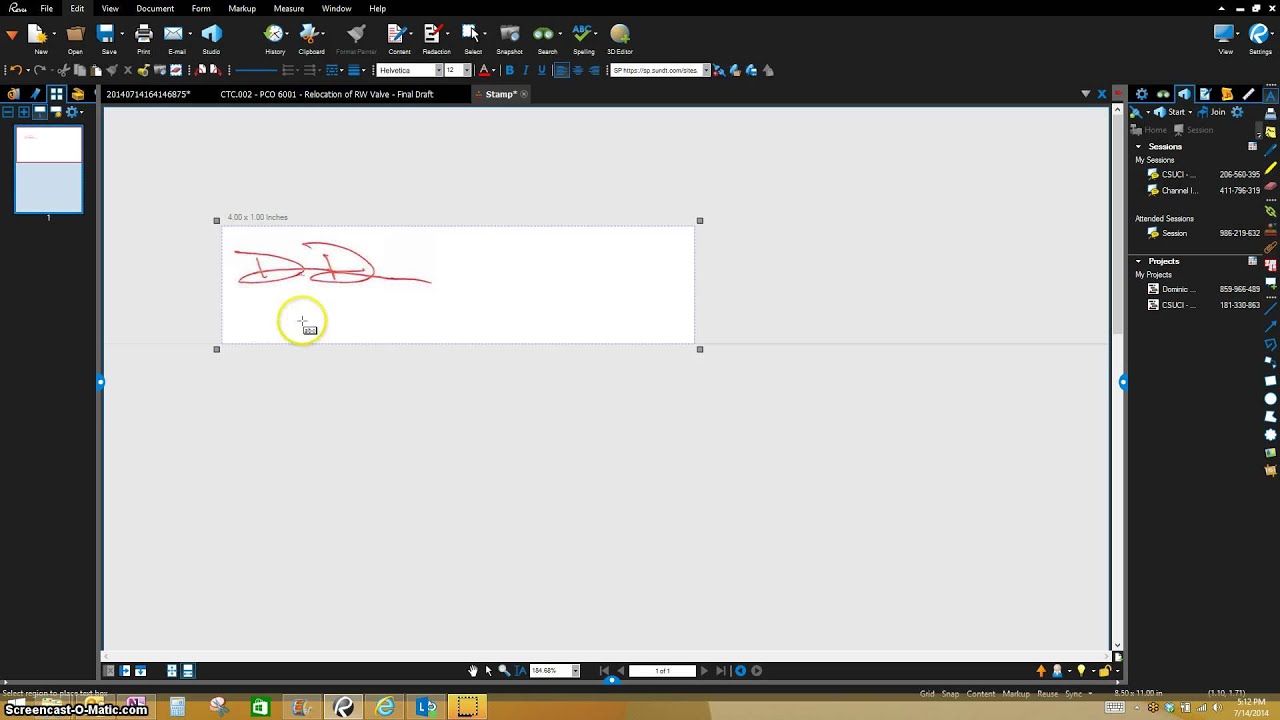
Task: Select the Snapshot tool
Action: (509, 37)
